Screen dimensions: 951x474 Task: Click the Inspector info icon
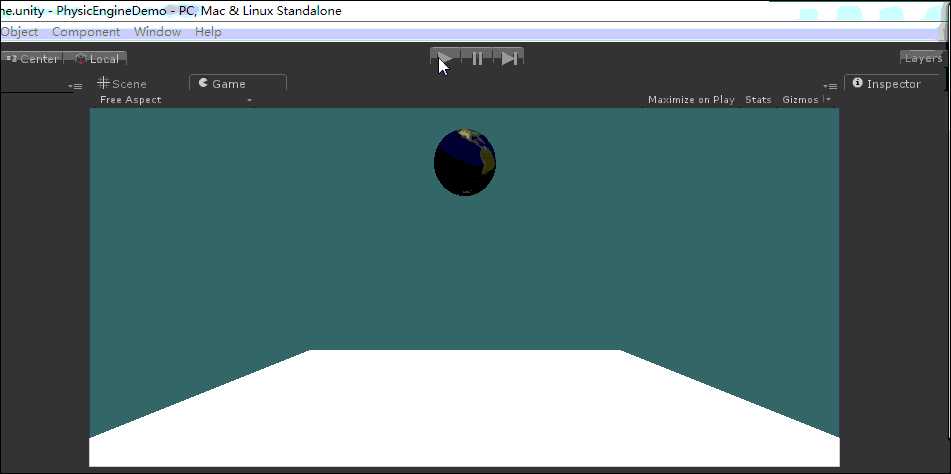pos(858,82)
